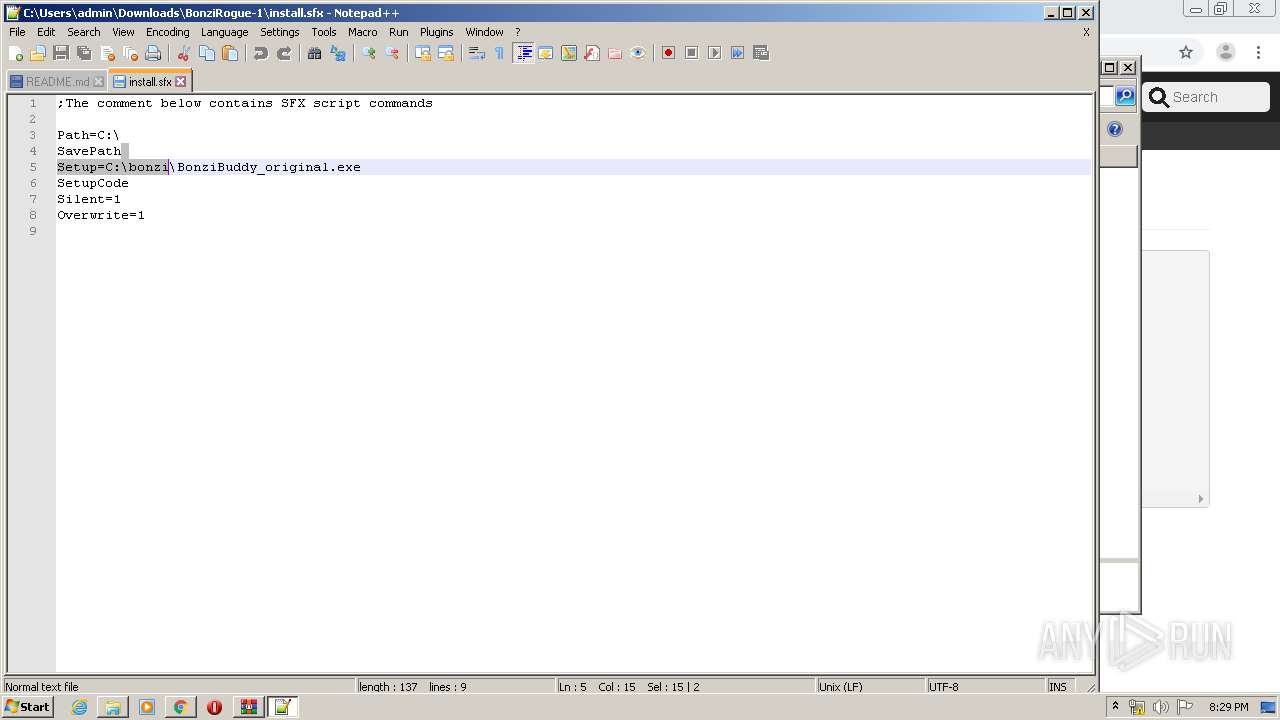Close the install.sfx tab via its X
Viewport: 1280px width, 720px height.
(x=181, y=82)
